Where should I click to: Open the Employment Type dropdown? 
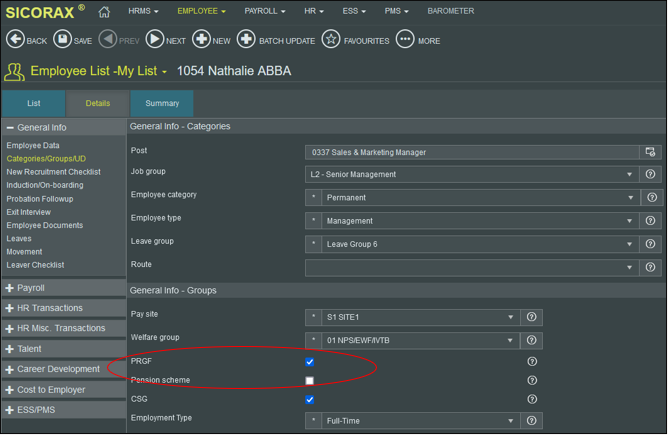(x=413, y=422)
